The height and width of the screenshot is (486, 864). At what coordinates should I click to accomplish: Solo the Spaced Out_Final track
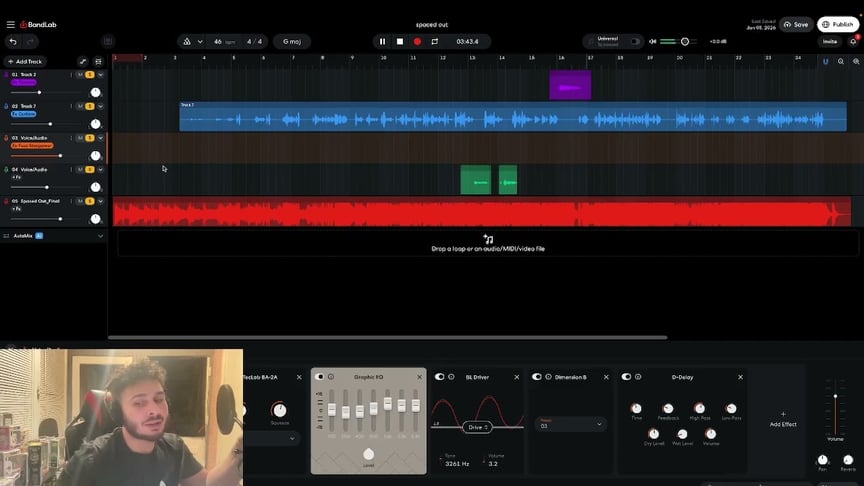tap(90, 201)
